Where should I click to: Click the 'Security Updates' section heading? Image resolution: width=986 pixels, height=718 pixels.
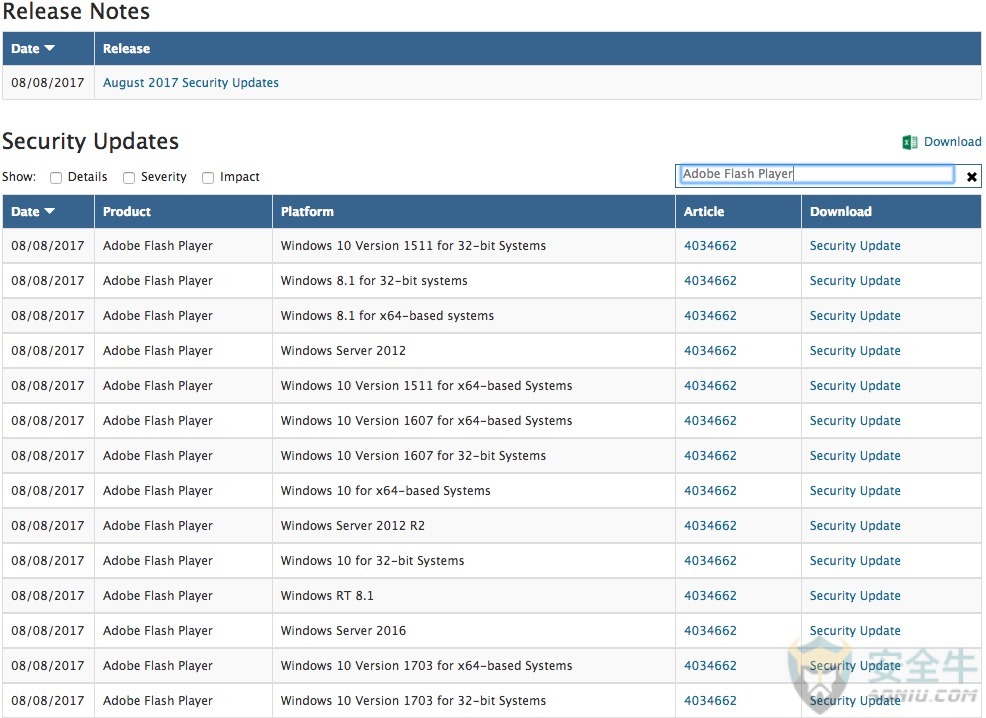coord(91,141)
